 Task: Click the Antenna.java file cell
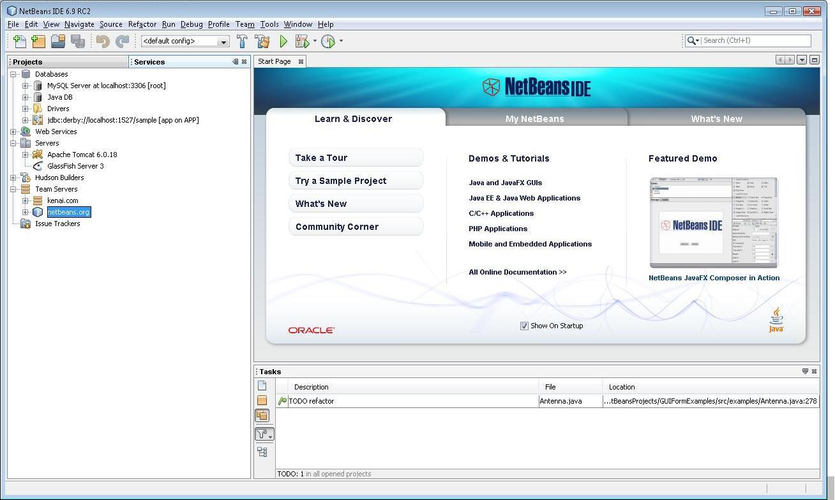coord(570,401)
